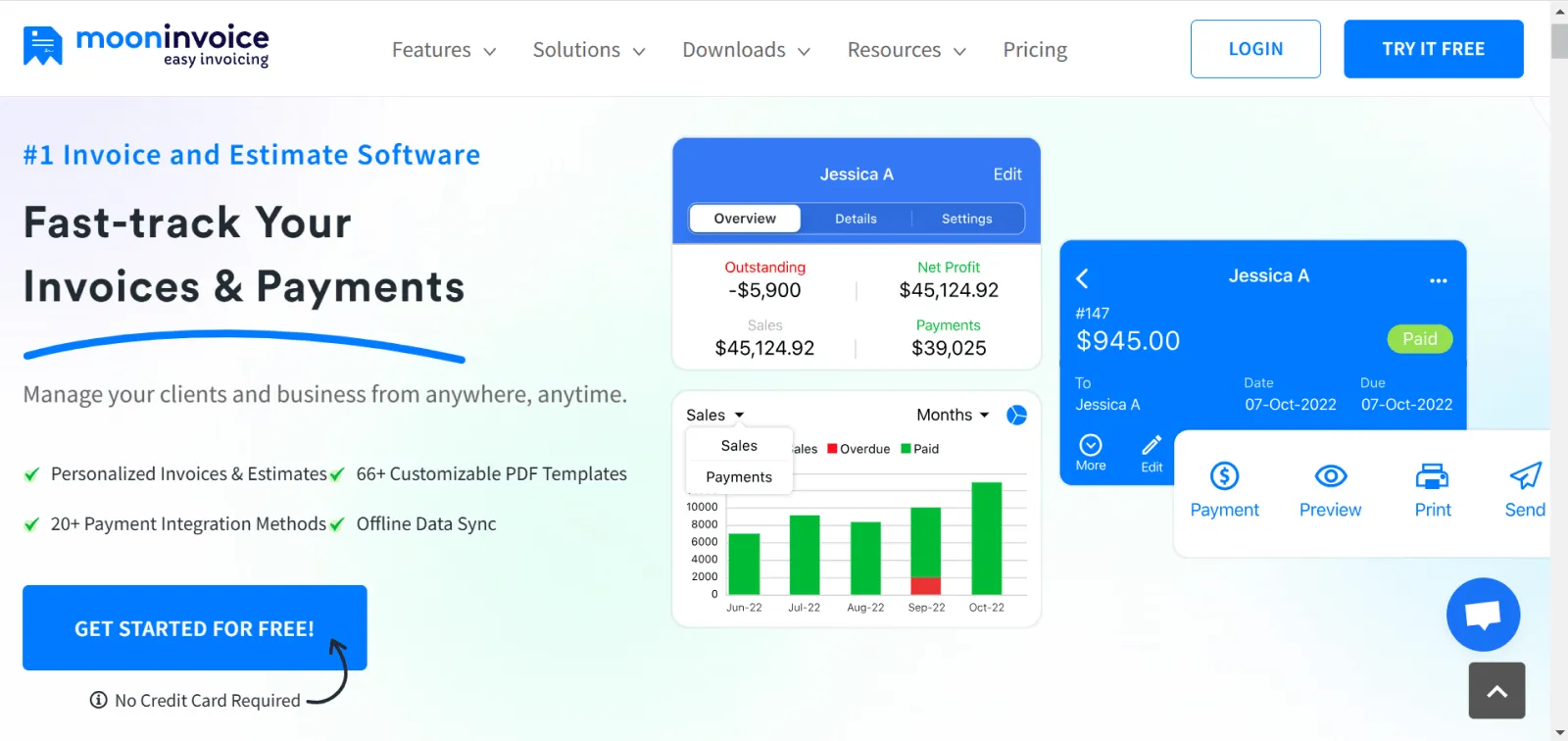Select Payments option in dropdown list
1568x741 pixels.
tap(739, 476)
